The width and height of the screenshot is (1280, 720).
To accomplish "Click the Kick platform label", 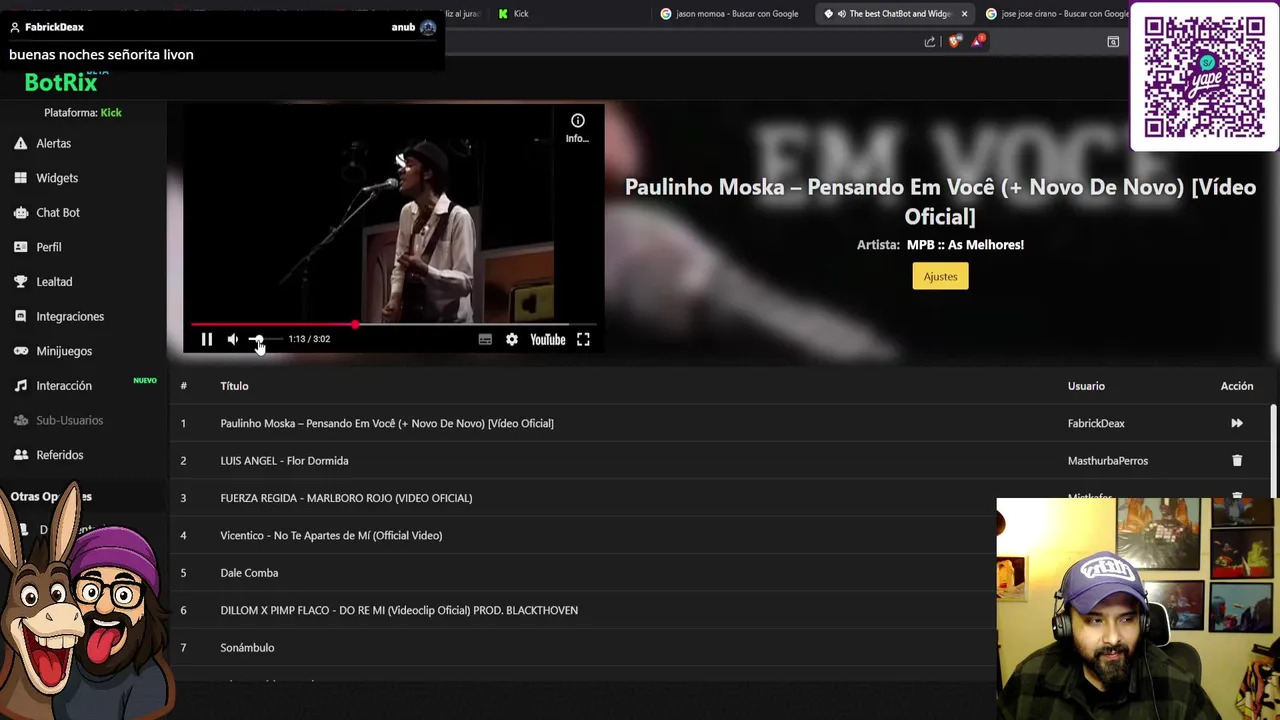I will tap(111, 113).
